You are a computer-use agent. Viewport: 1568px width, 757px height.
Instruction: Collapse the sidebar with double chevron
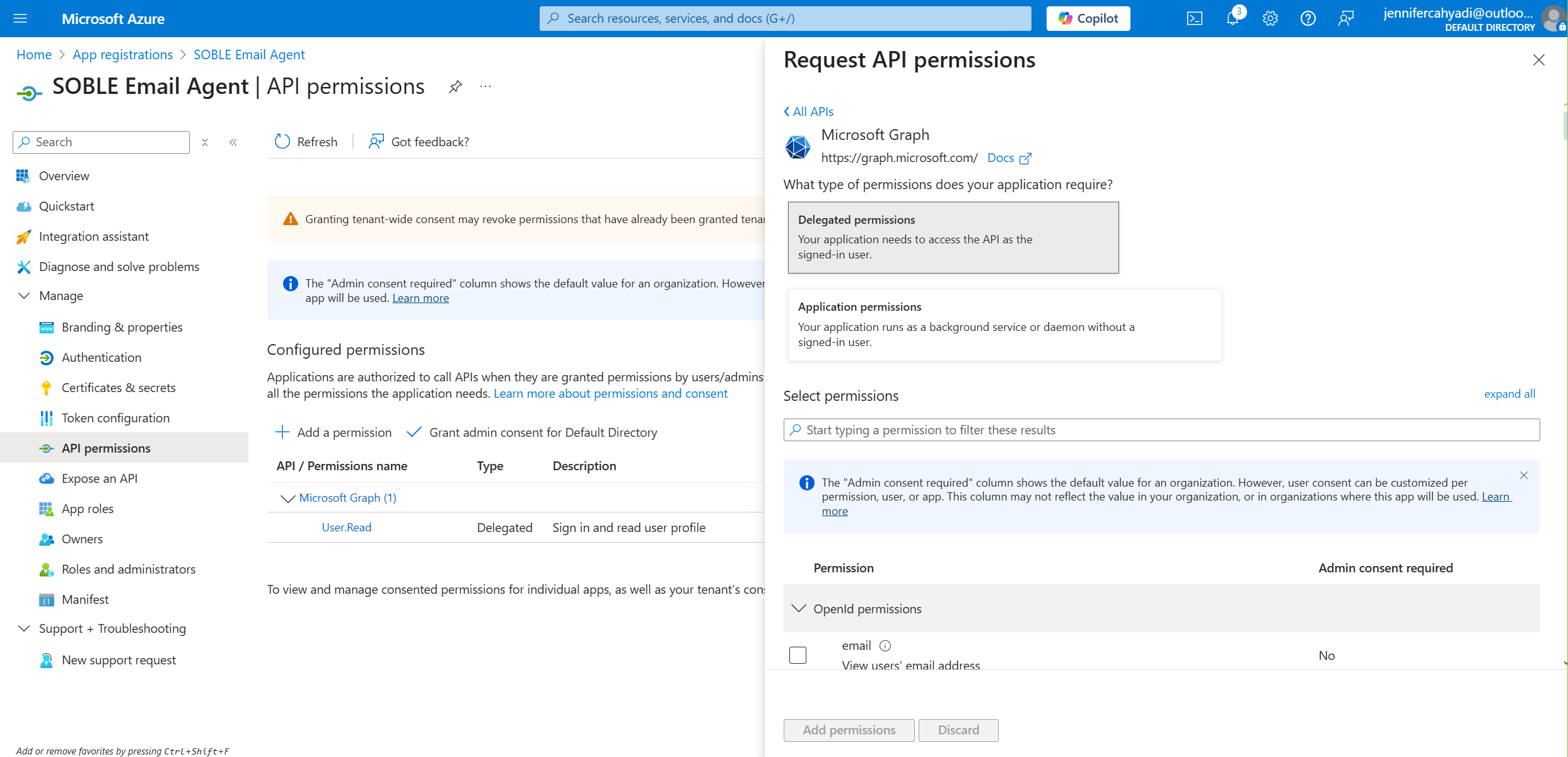click(x=233, y=142)
